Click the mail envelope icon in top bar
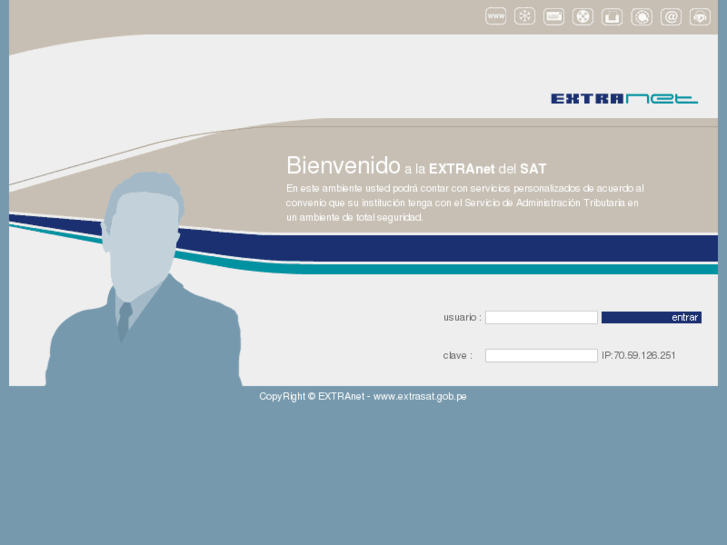727x545 pixels. click(554, 17)
